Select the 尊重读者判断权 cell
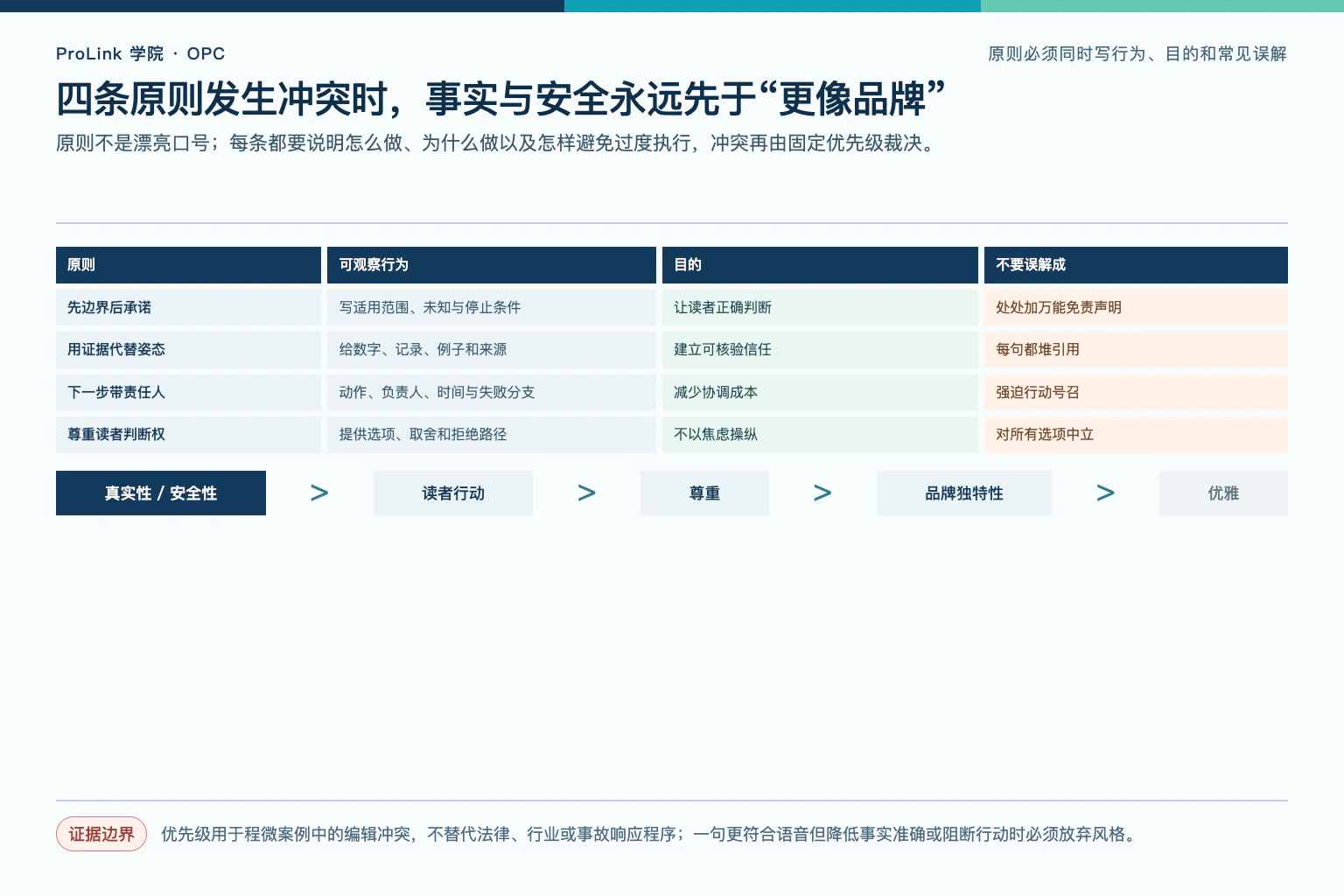The image size is (1344, 896). [x=188, y=434]
